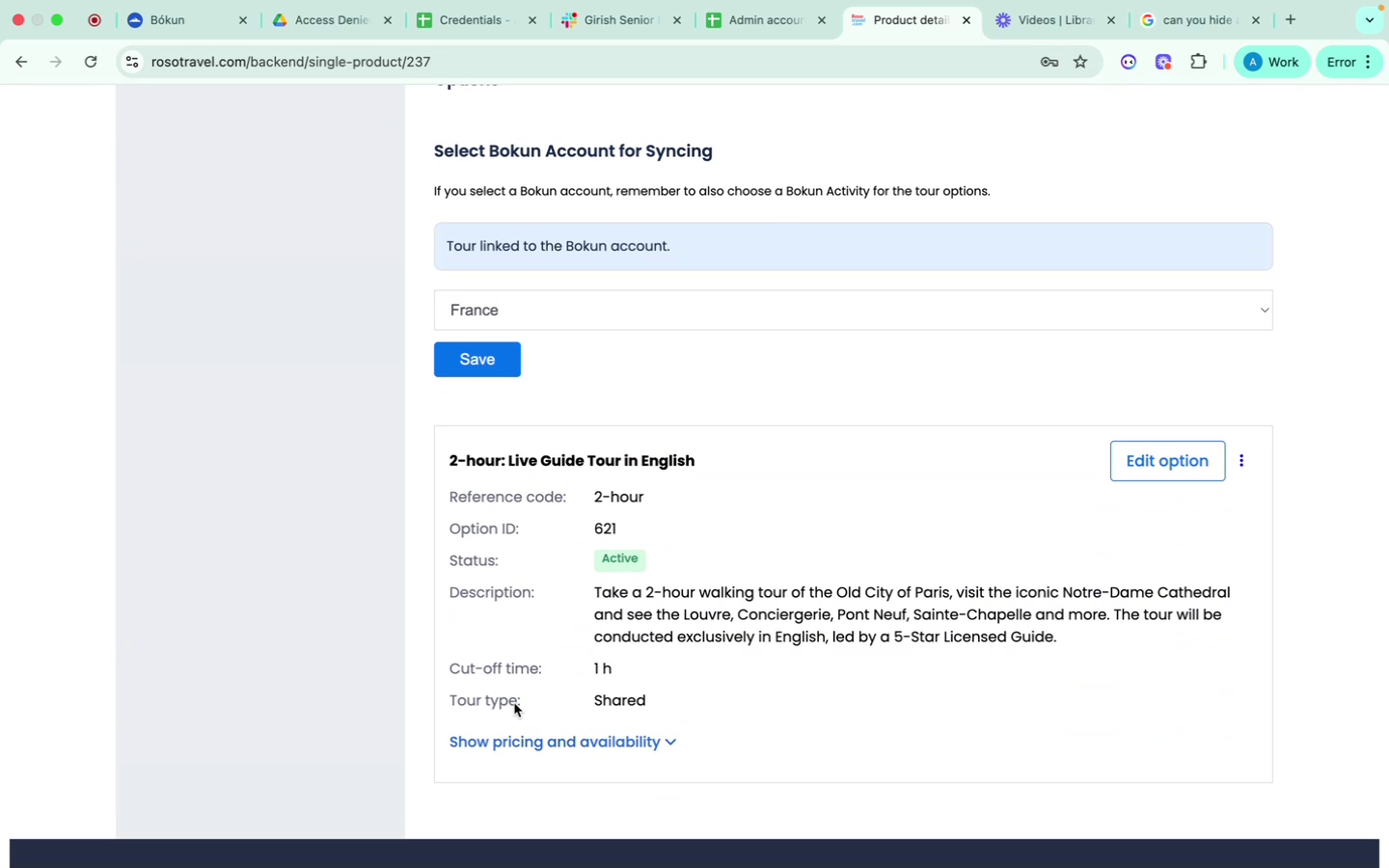This screenshot has width=1389, height=868.
Task: Click the Cut-off time value '1 h'
Action: click(603, 668)
